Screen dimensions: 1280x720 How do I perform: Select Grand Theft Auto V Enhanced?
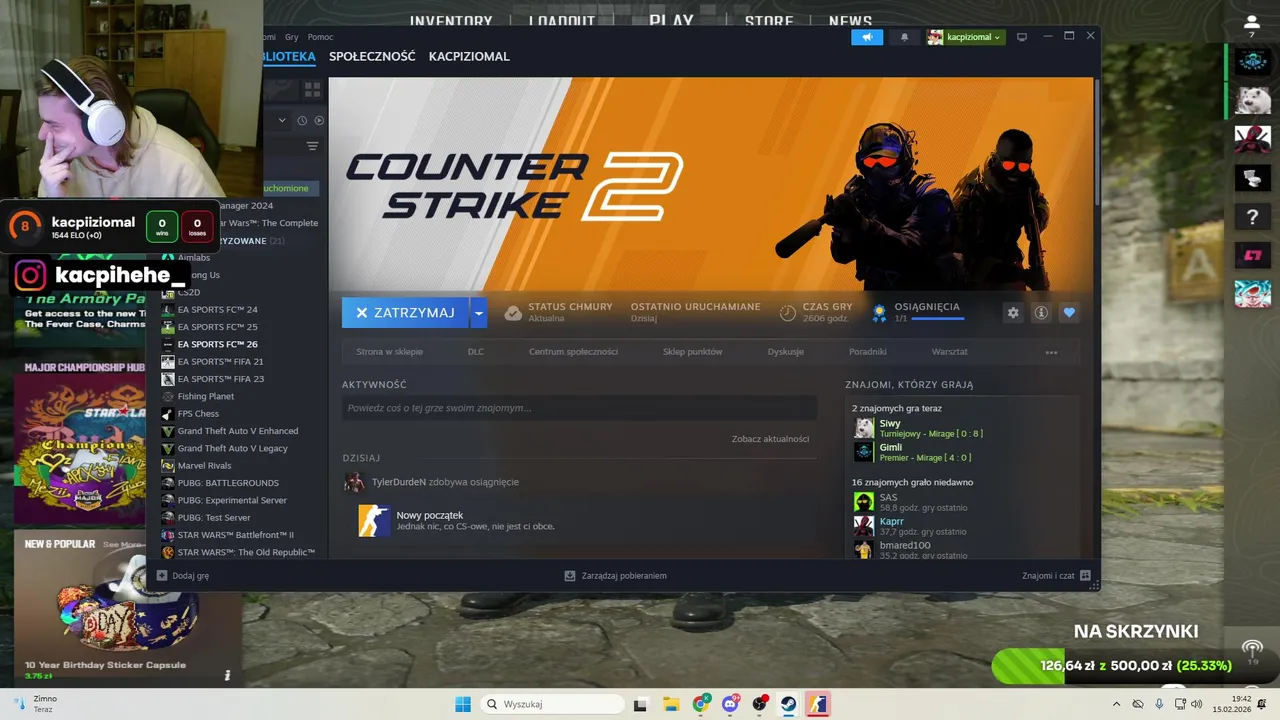coord(237,431)
